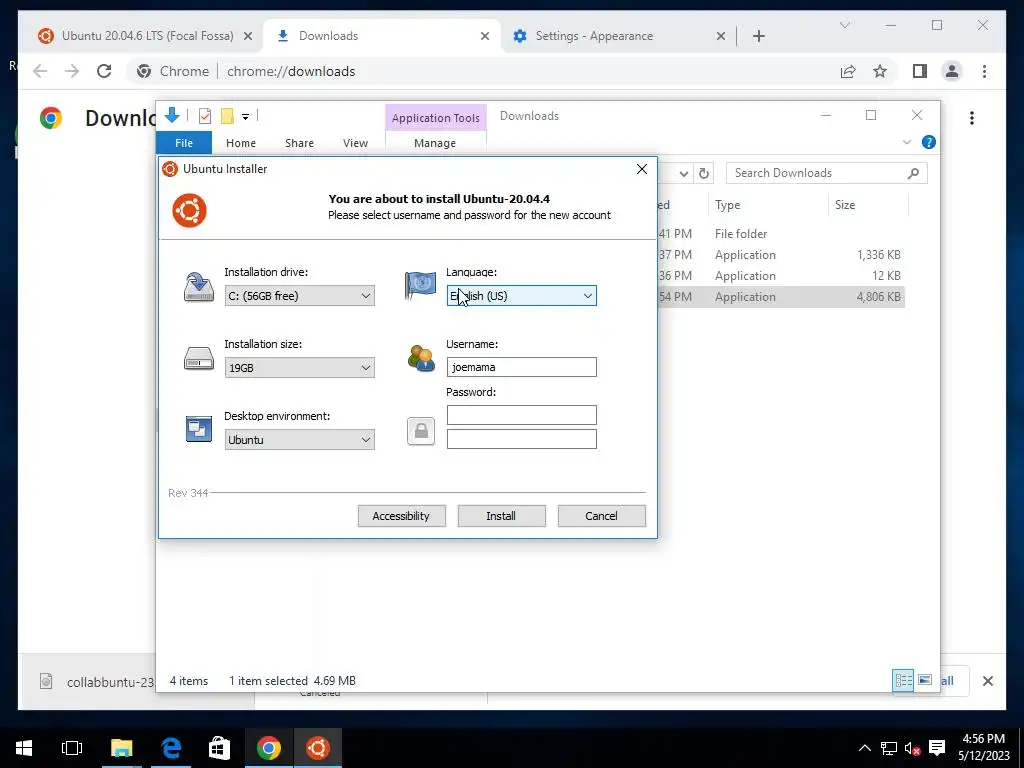1024x768 pixels.
Task: Select the 12 KB Application row
Action: [780, 276]
